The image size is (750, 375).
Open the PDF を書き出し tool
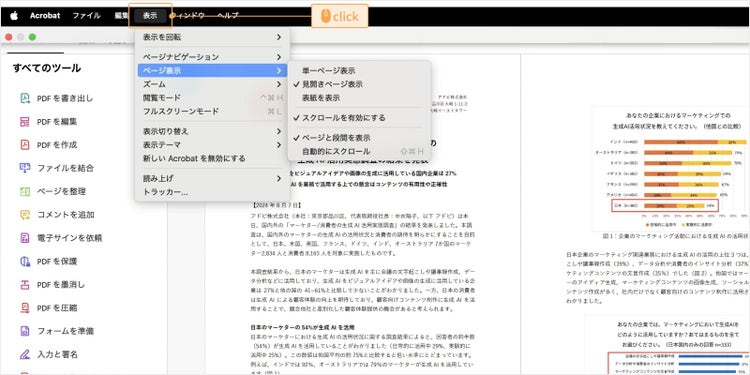tap(65, 99)
